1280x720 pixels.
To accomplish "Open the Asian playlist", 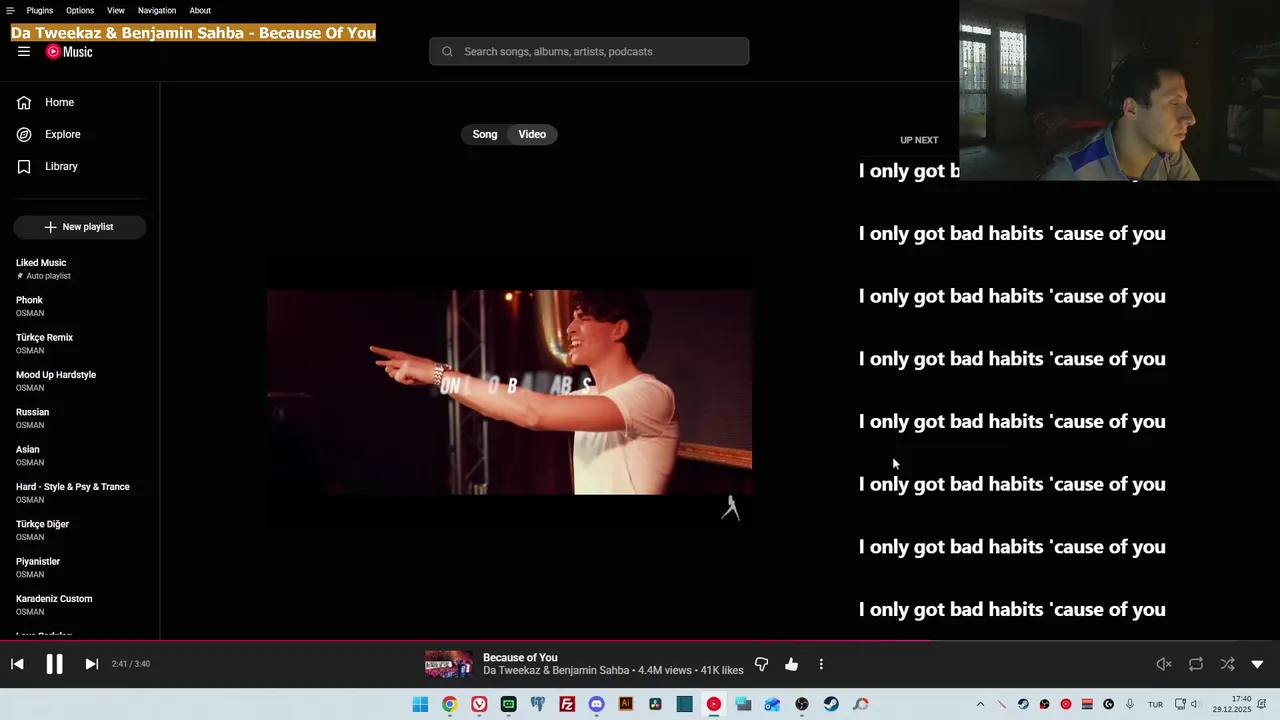I will (80, 455).
